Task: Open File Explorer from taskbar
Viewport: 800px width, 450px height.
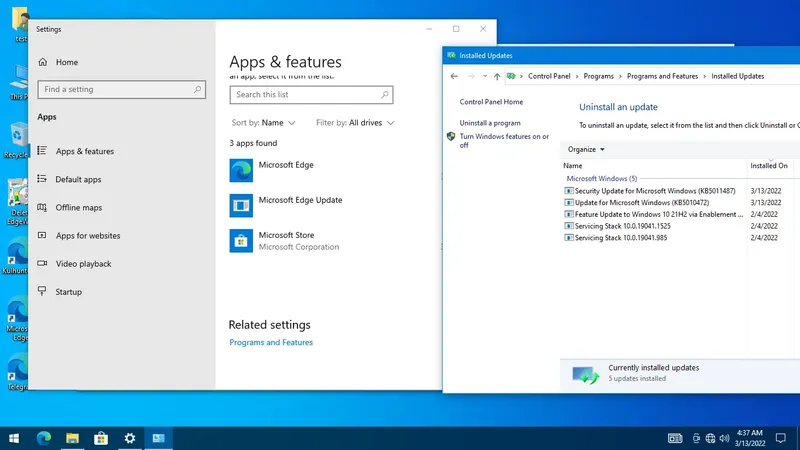Action: click(x=72, y=438)
